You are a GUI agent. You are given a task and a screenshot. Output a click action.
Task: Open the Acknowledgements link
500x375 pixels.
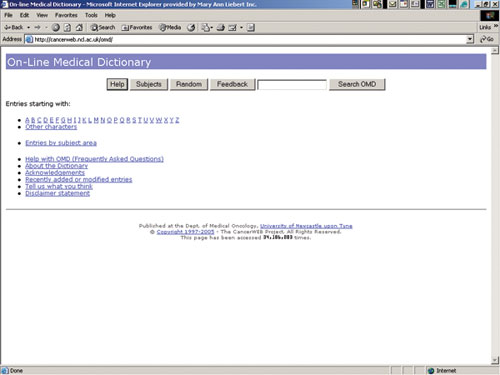[55, 173]
